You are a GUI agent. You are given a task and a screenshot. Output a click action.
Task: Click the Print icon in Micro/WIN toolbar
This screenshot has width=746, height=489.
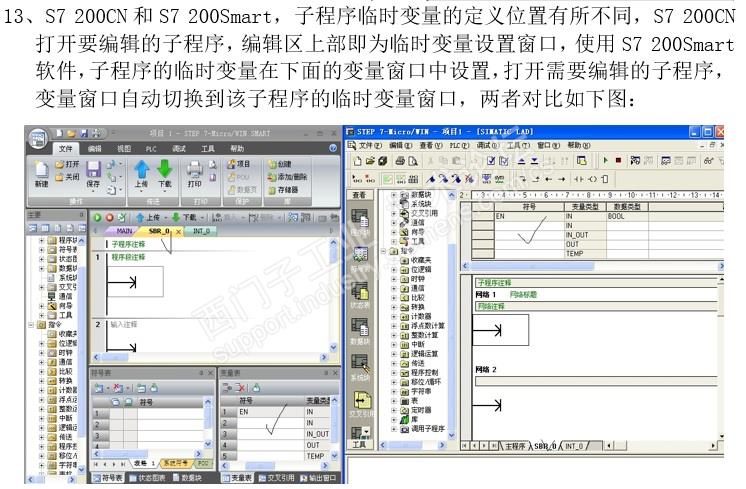pos(400,161)
